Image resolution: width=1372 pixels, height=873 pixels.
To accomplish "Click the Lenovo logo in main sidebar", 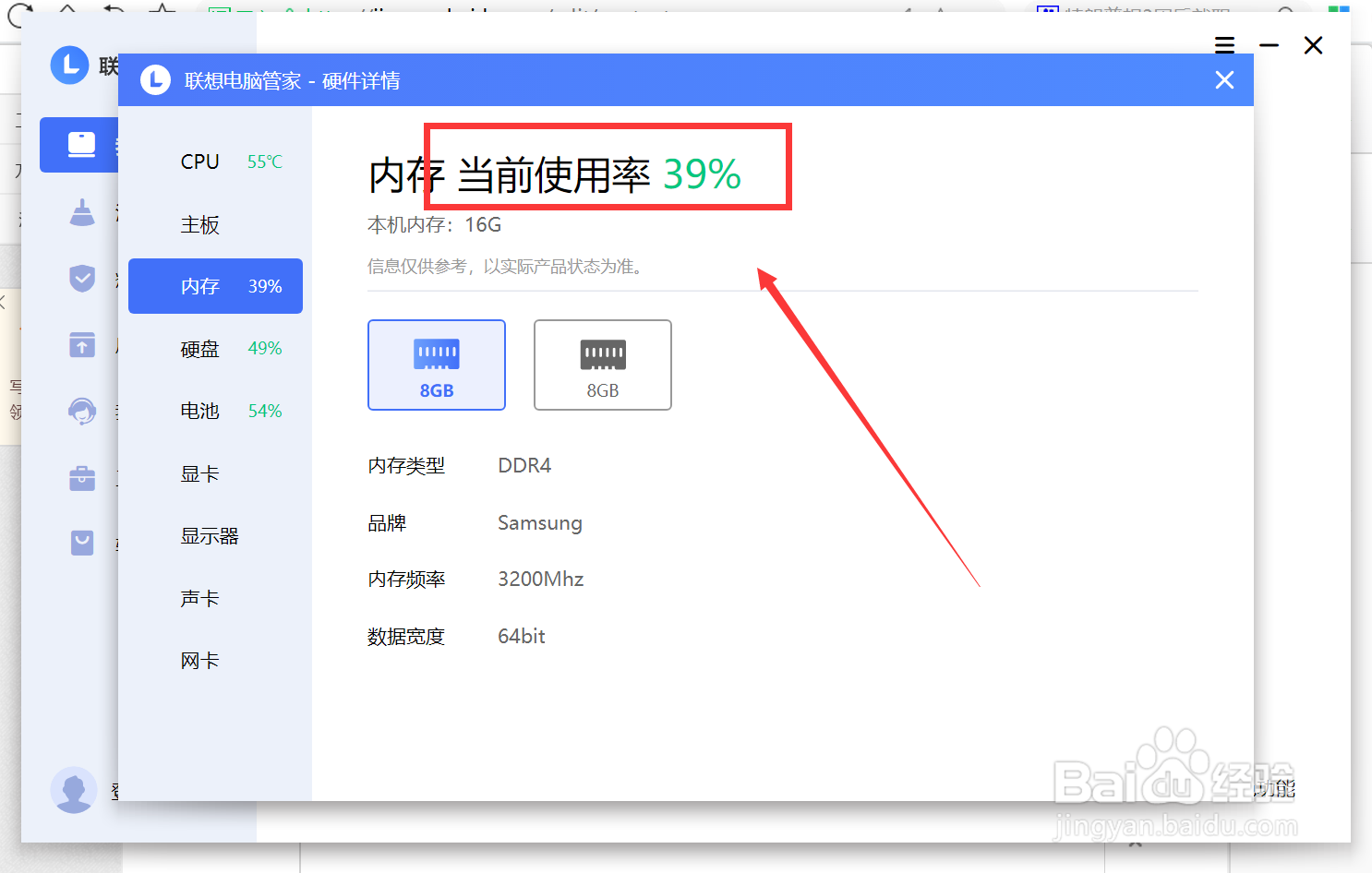I will 69,65.
